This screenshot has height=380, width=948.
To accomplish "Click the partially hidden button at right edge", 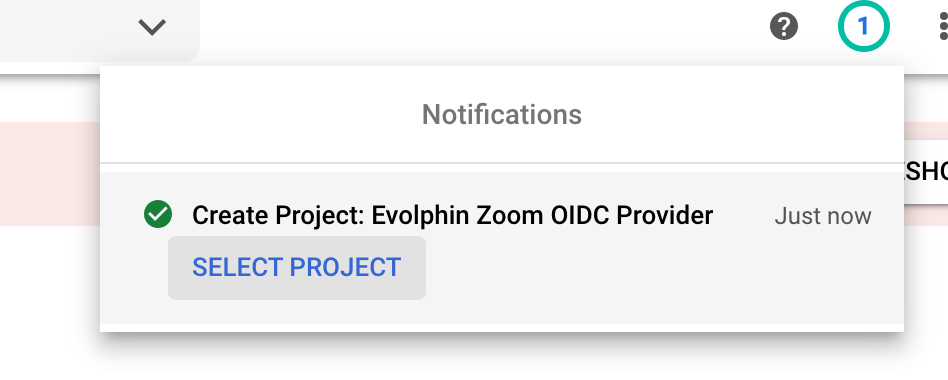I will pyautogui.click(x=926, y=172).
